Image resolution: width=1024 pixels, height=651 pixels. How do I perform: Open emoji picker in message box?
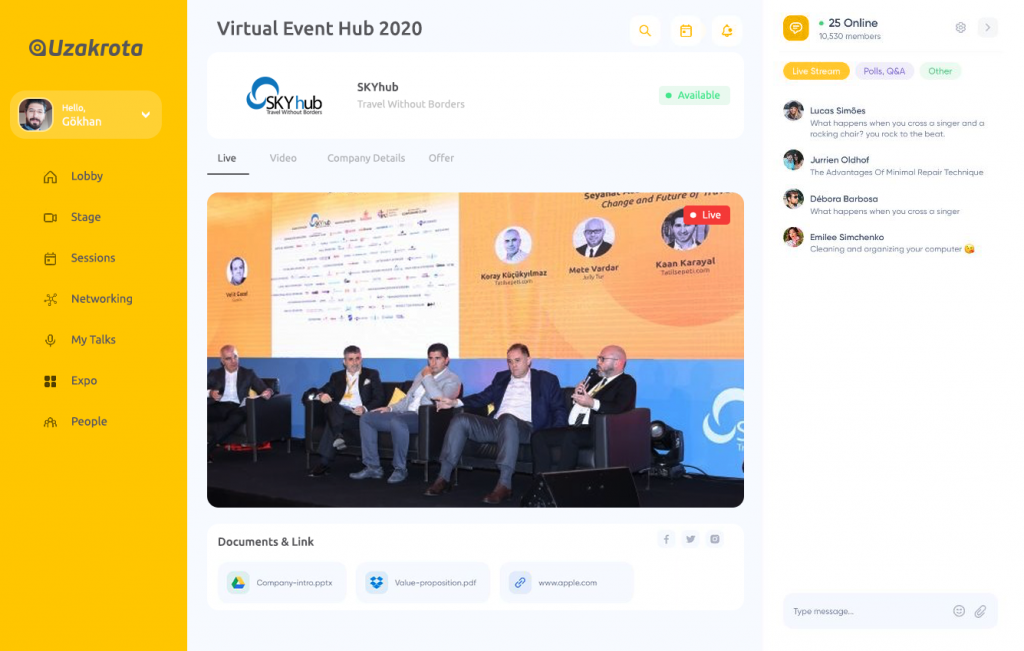(959, 611)
